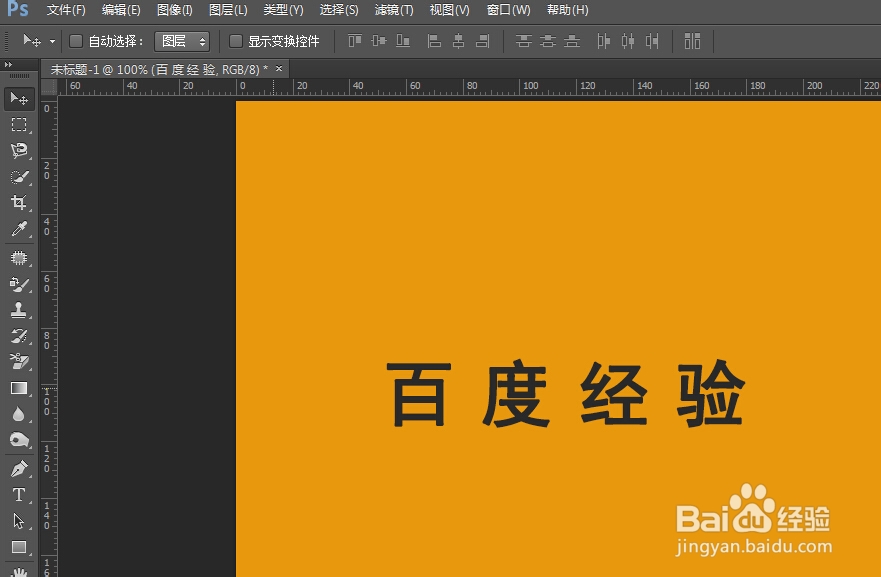Open the 选择(S) menu

(339, 10)
